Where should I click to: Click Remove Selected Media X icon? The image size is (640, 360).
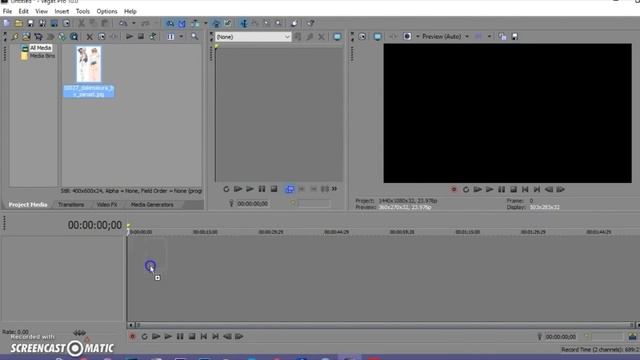coord(89,37)
